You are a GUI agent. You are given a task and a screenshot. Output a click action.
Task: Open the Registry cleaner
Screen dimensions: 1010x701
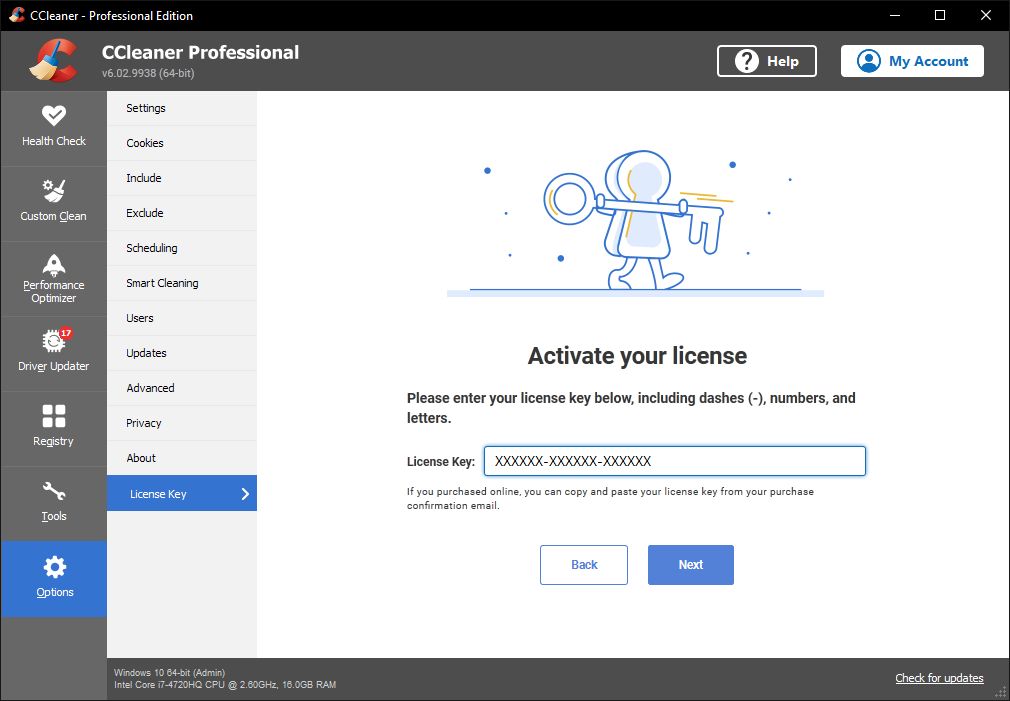(x=54, y=428)
